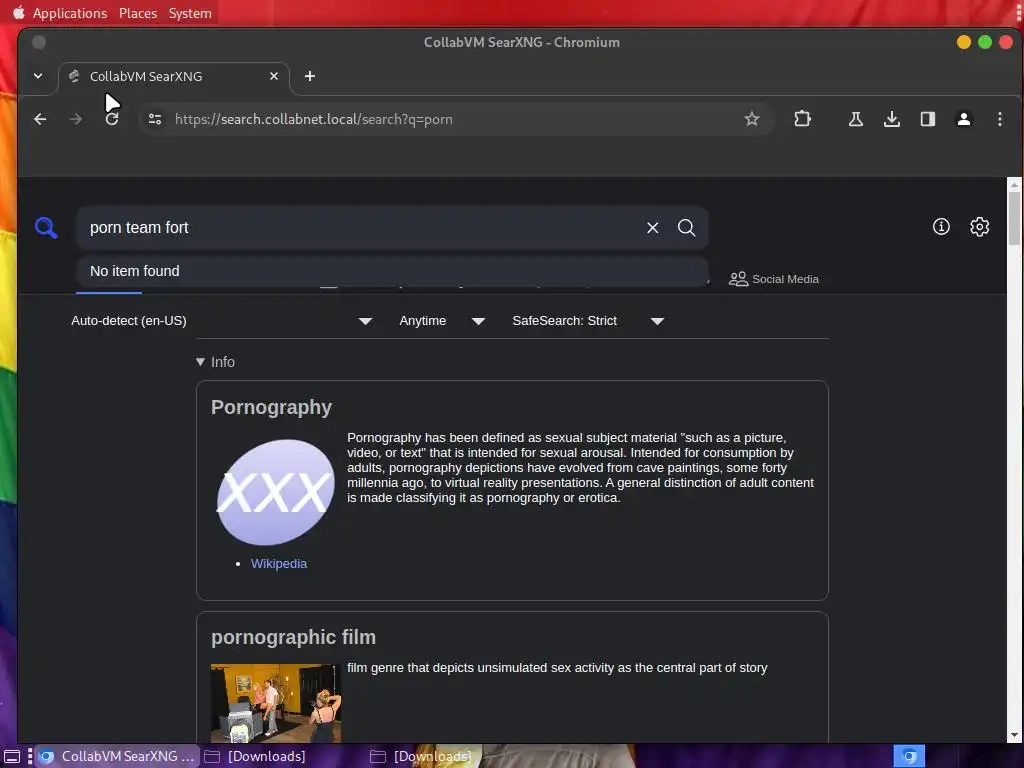Image resolution: width=1024 pixels, height=768 pixels.
Task: Click the page scrollbar thumb
Action: pyautogui.click(x=1014, y=218)
